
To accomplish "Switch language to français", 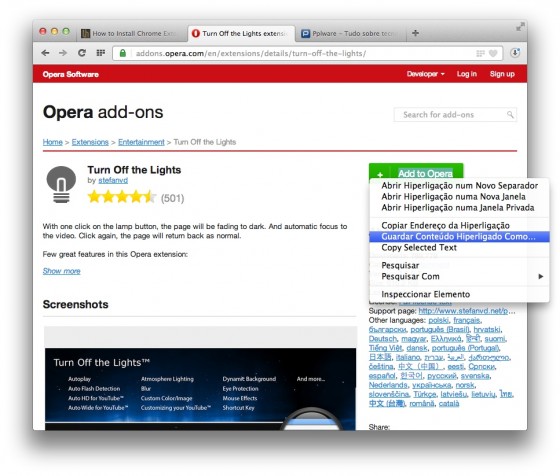I will point(467,320).
